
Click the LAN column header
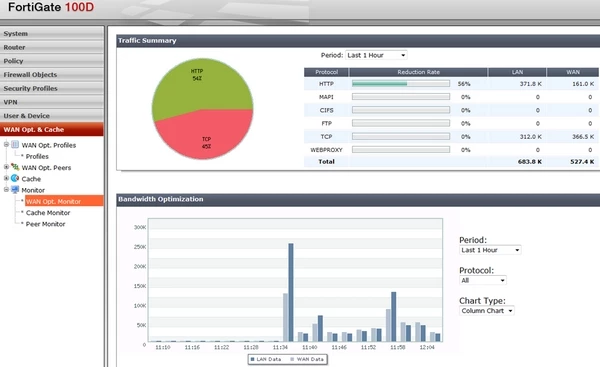click(x=517, y=72)
